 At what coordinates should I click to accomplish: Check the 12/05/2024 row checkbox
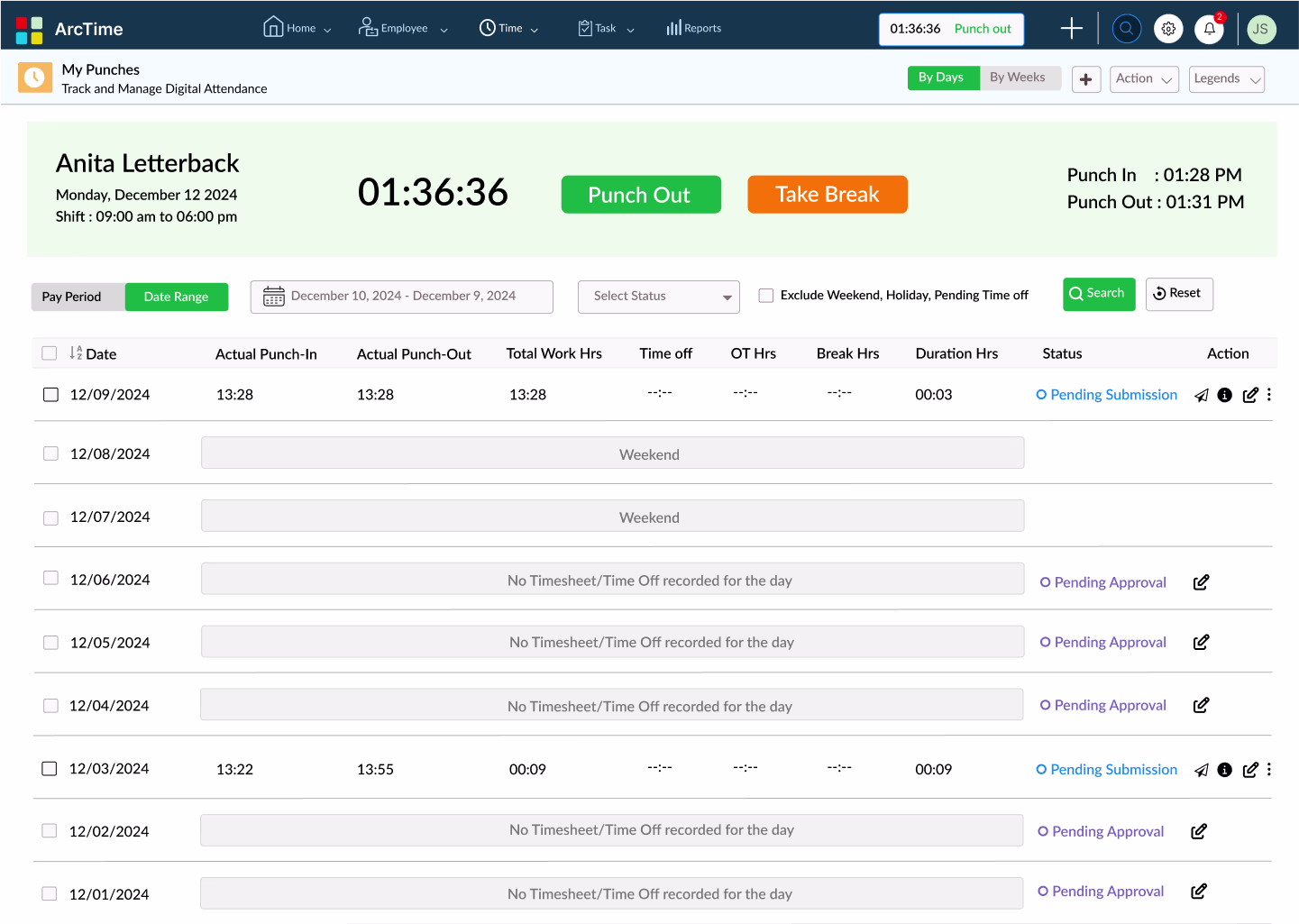50,643
